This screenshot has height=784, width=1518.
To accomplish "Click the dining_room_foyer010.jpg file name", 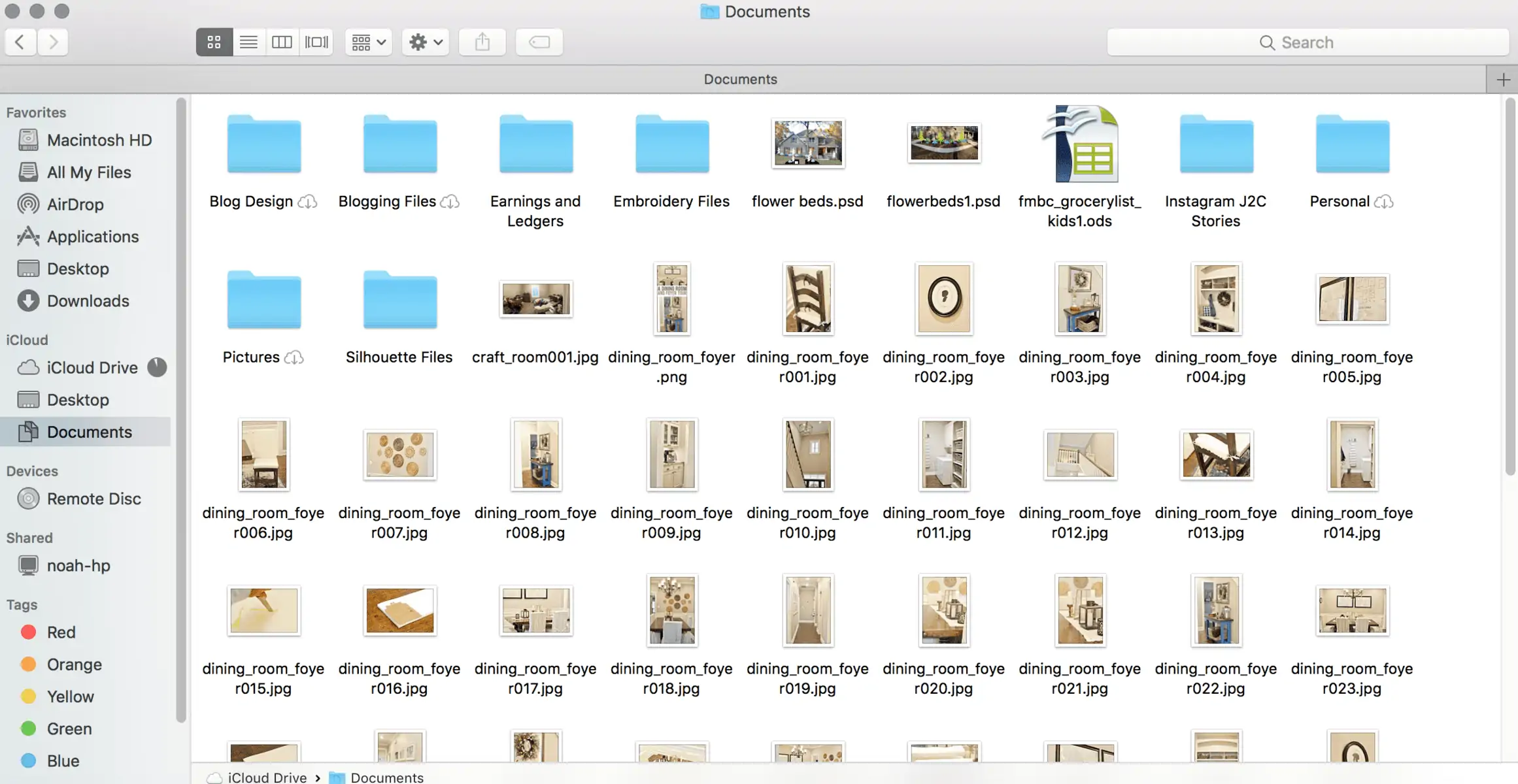I will click(807, 523).
